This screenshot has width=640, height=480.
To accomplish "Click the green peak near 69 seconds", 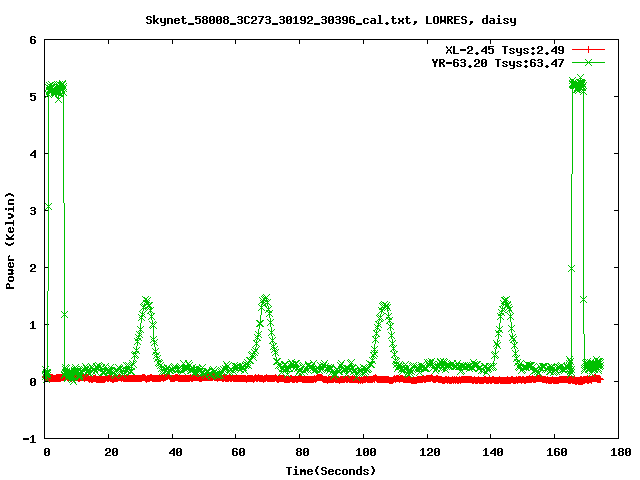I will click(x=265, y=300).
